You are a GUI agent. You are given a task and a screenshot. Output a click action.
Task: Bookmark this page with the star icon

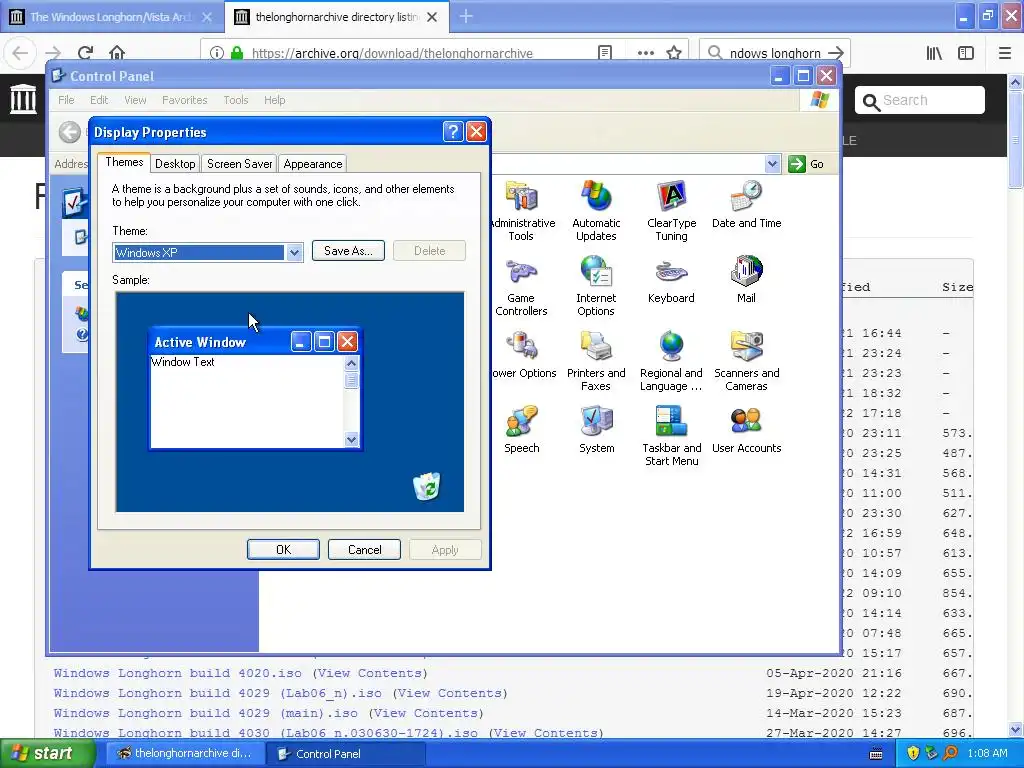[x=674, y=53]
